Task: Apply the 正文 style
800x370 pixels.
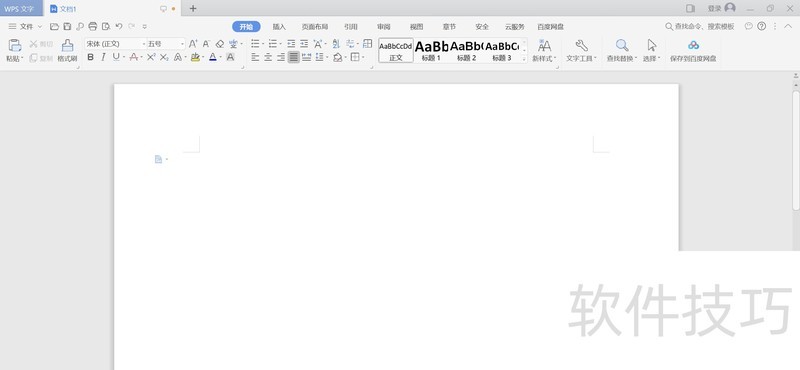Action: coord(396,50)
